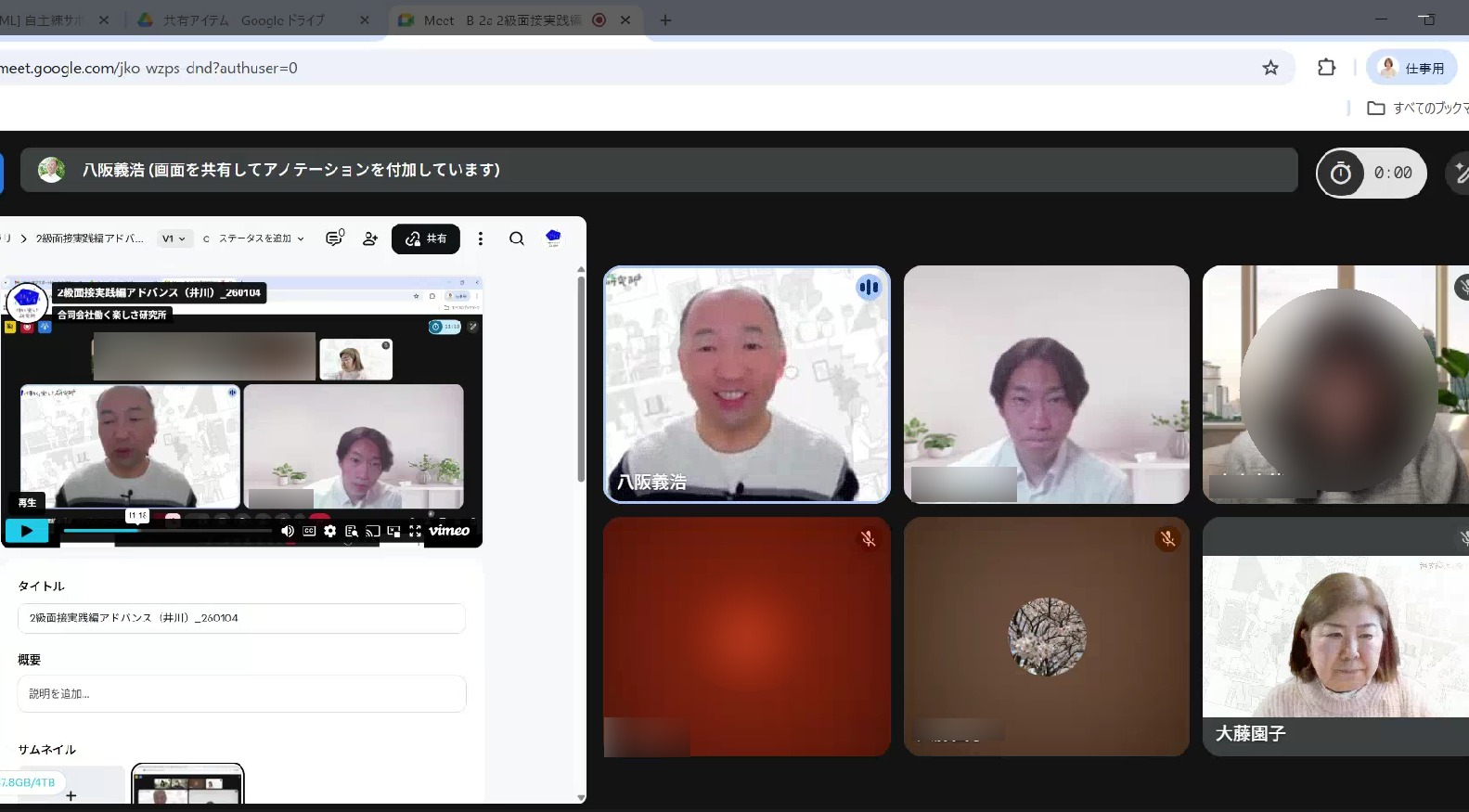Click the Vimeo progress bar
1469x812 pixels.
(167, 531)
